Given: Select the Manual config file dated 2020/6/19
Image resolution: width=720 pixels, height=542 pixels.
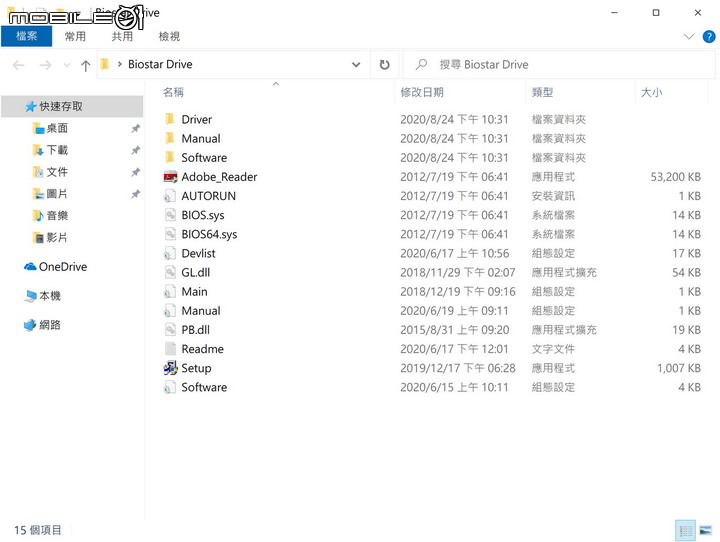Looking at the screenshot, I should 201,311.
